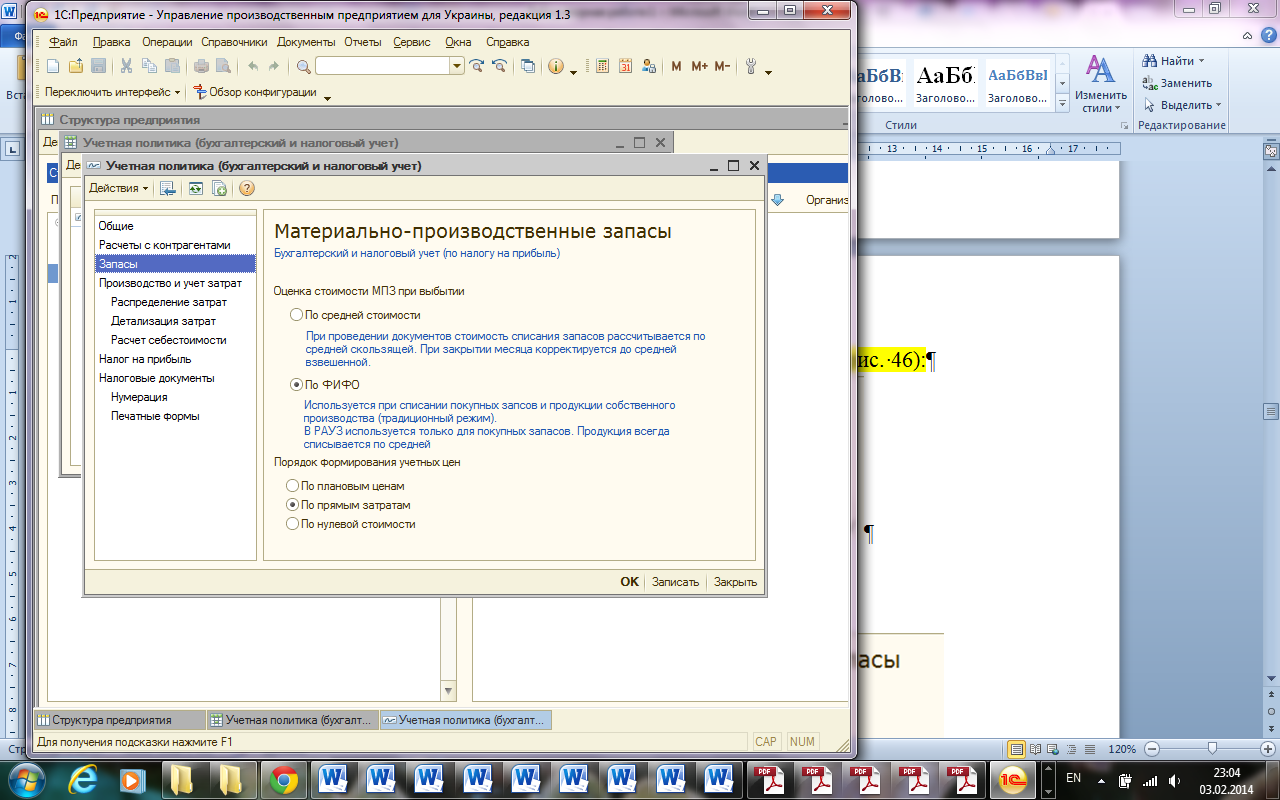Click the M memory button in the 1C toolbar
The width and height of the screenshot is (1280, 800).
click(676, 66)
